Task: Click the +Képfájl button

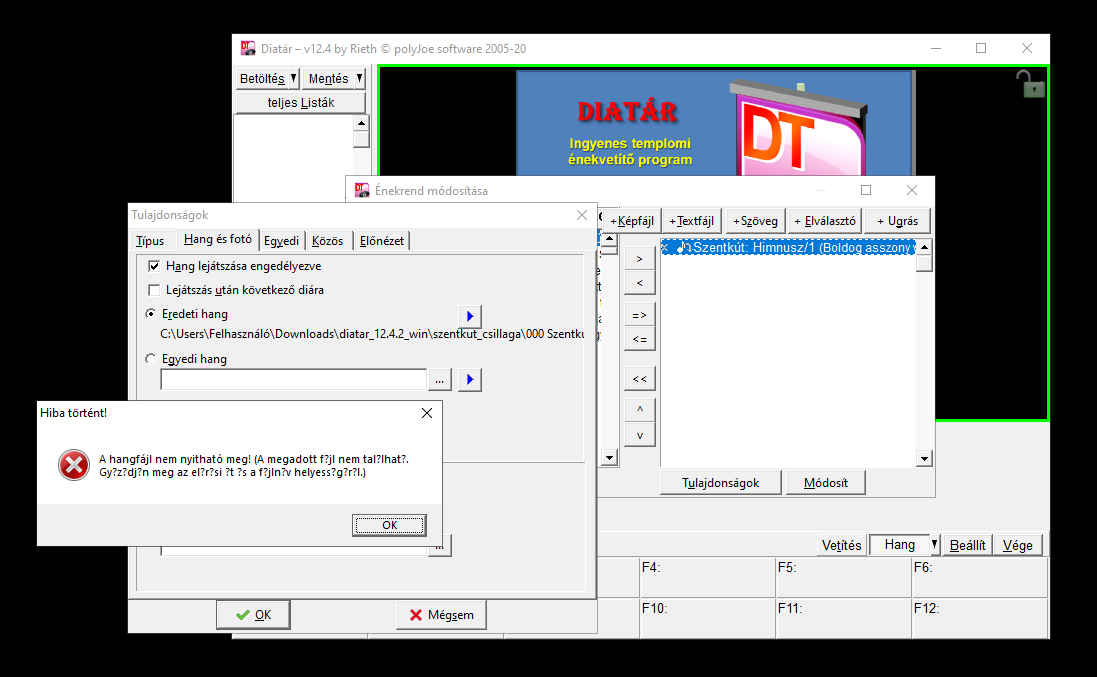Action: (632, 221)
